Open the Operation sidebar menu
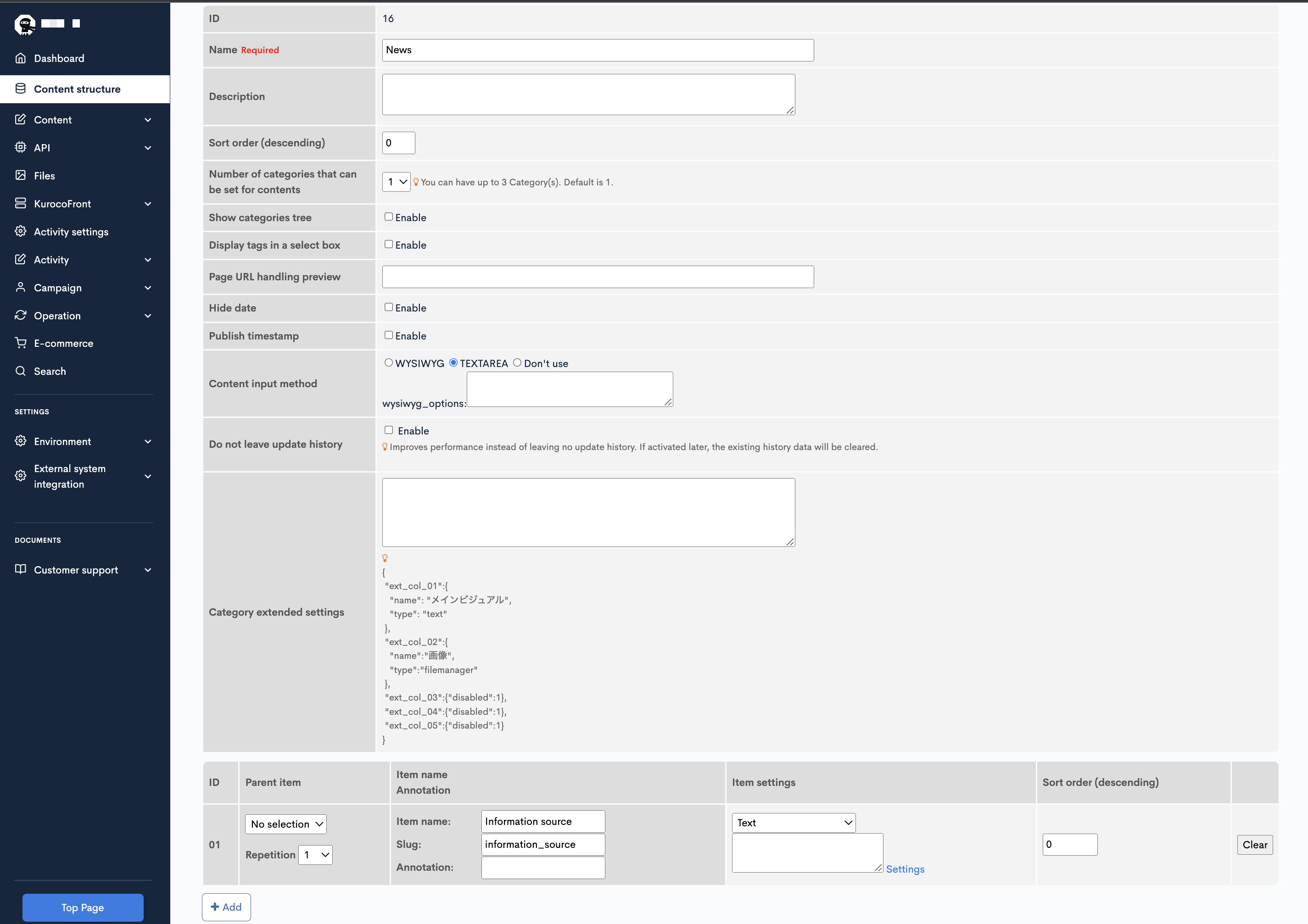Viewport: 1308px width, 924px height. tap(56, 315)
